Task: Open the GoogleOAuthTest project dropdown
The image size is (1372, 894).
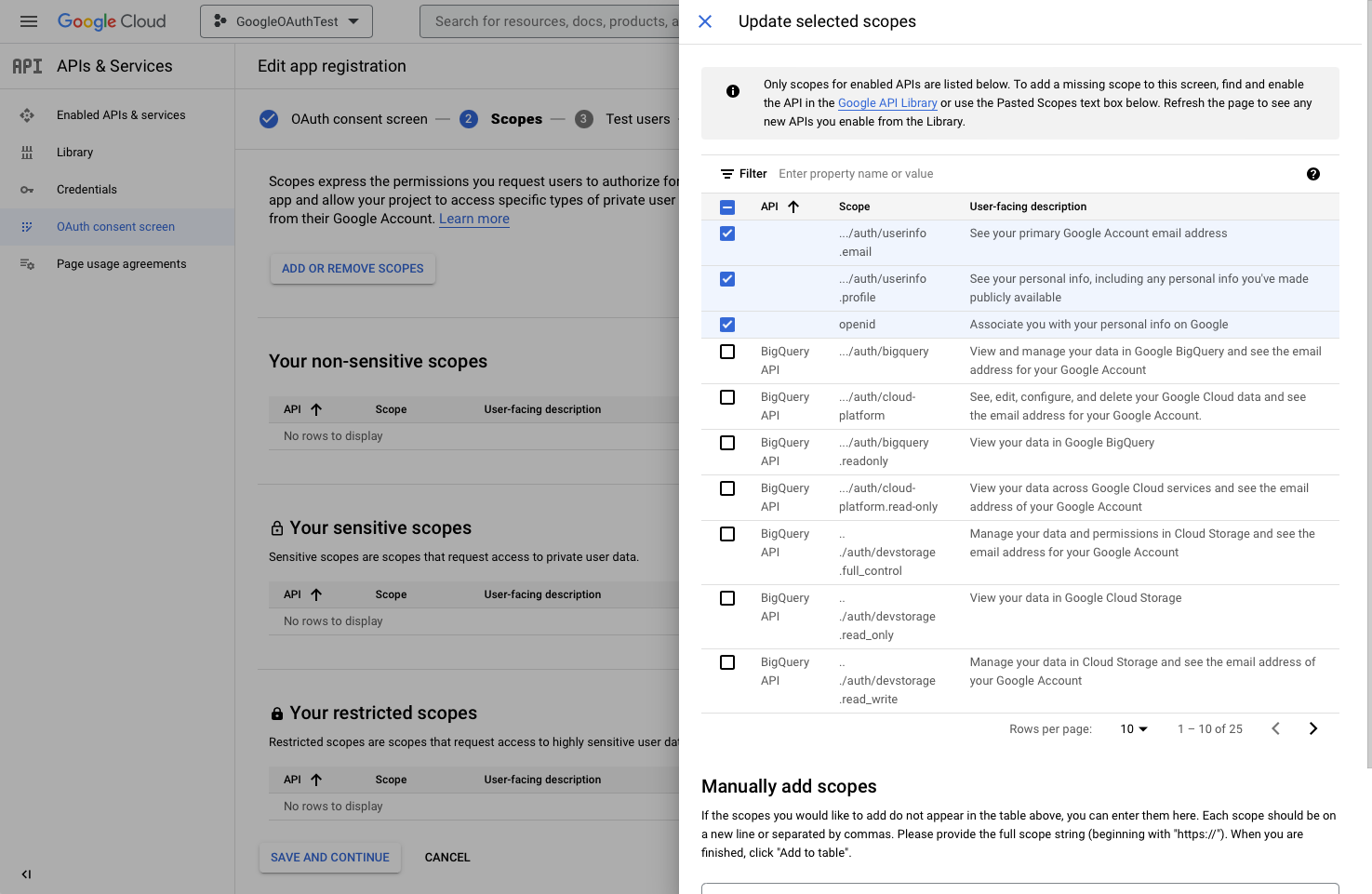Action: (286, 21)
